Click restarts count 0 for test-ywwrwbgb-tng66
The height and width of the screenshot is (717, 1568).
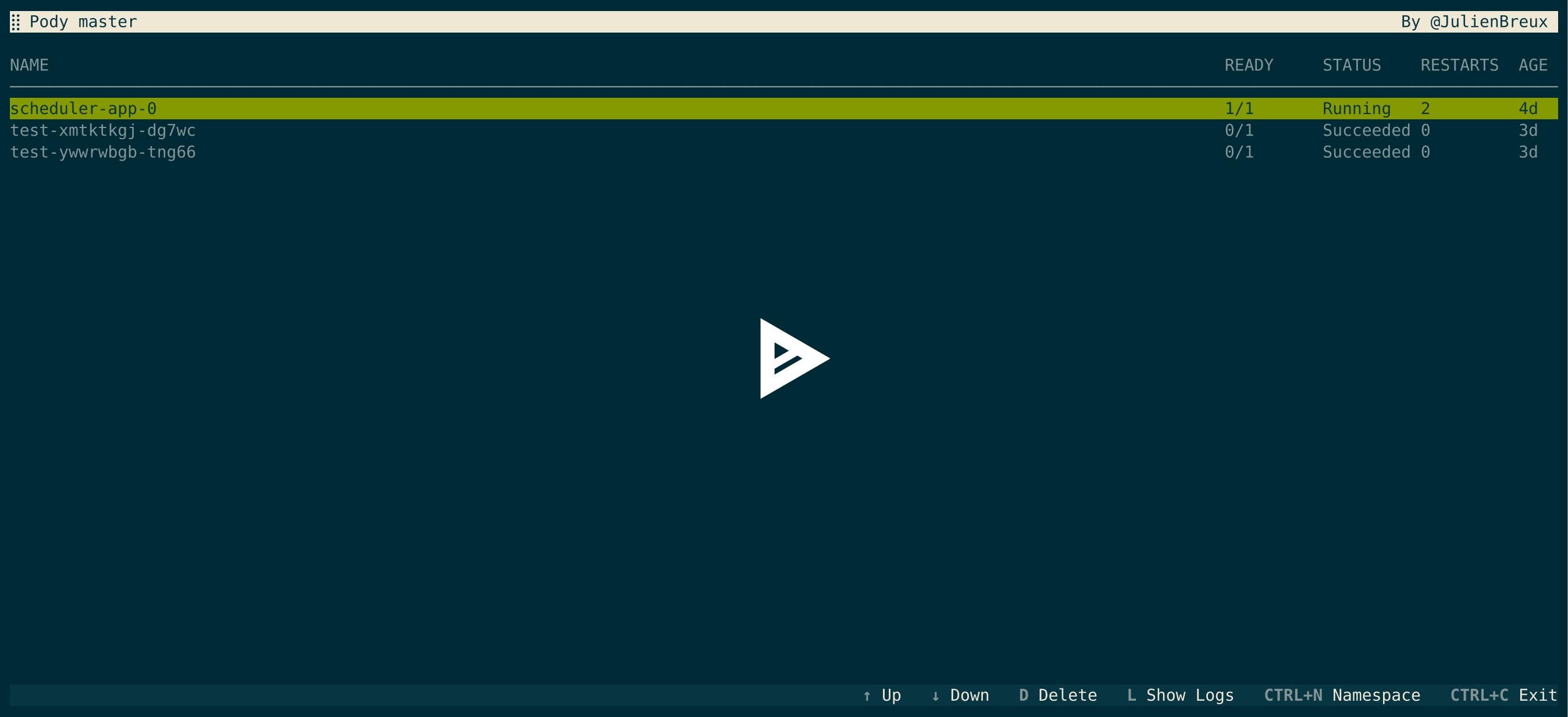pyautogui.click(x=1426, y=152)
